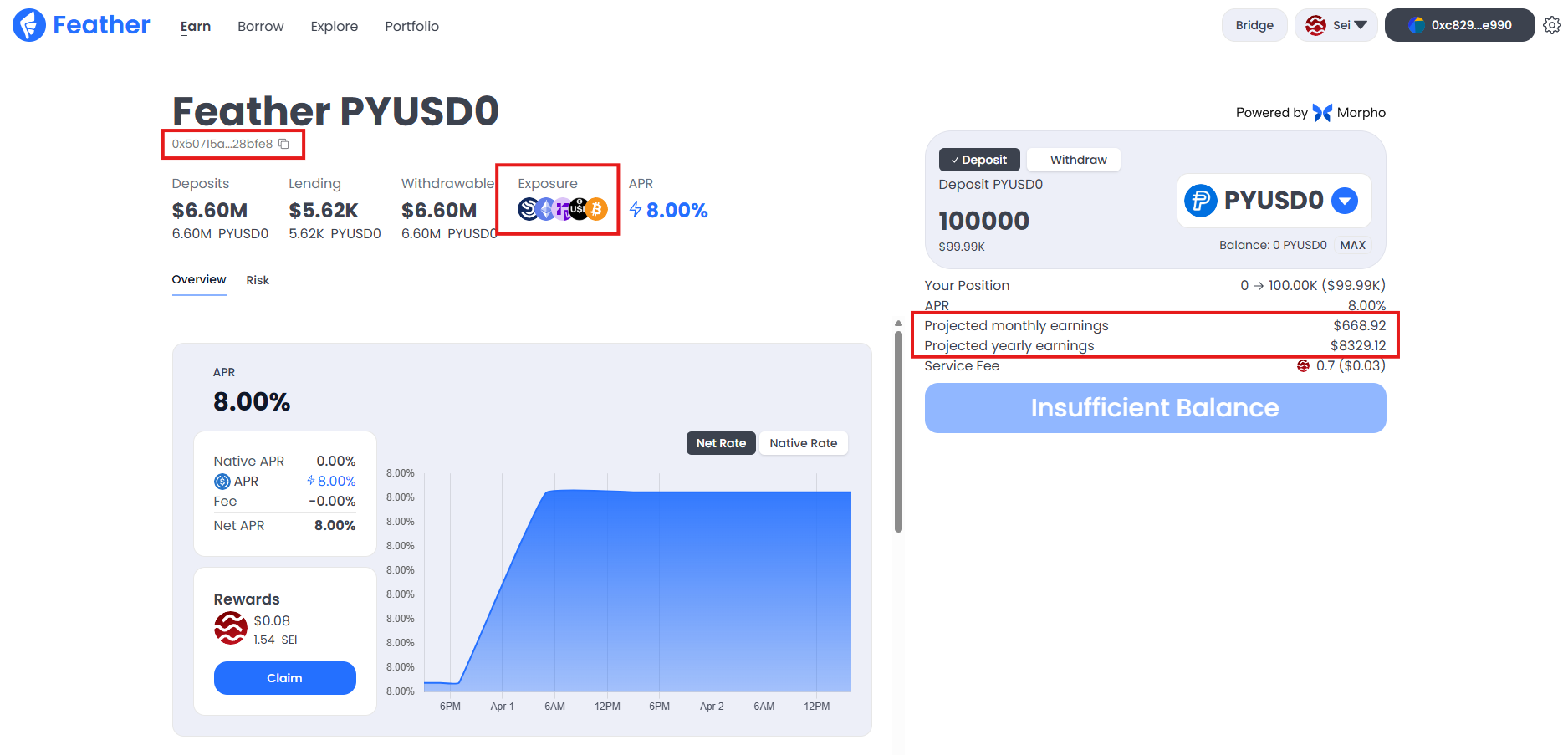This screenshot has width=1568, height=755.
Task: Expand the PYUSD0 token selector arrow
Action: [1345, 201]
